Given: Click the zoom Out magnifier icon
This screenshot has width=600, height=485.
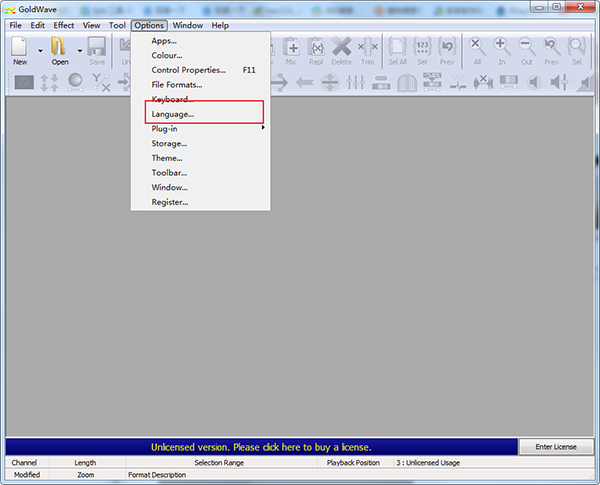Looking at the screenshot, I should pyautogui.click(x=527, y=47).
